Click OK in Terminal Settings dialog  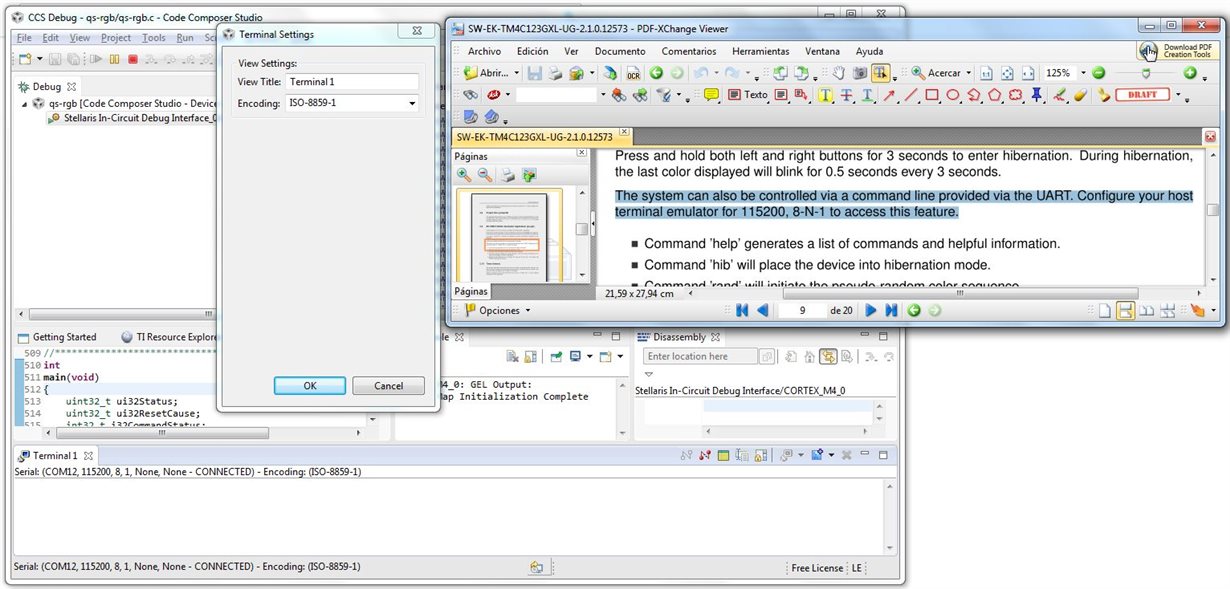(x=309, y=385)
